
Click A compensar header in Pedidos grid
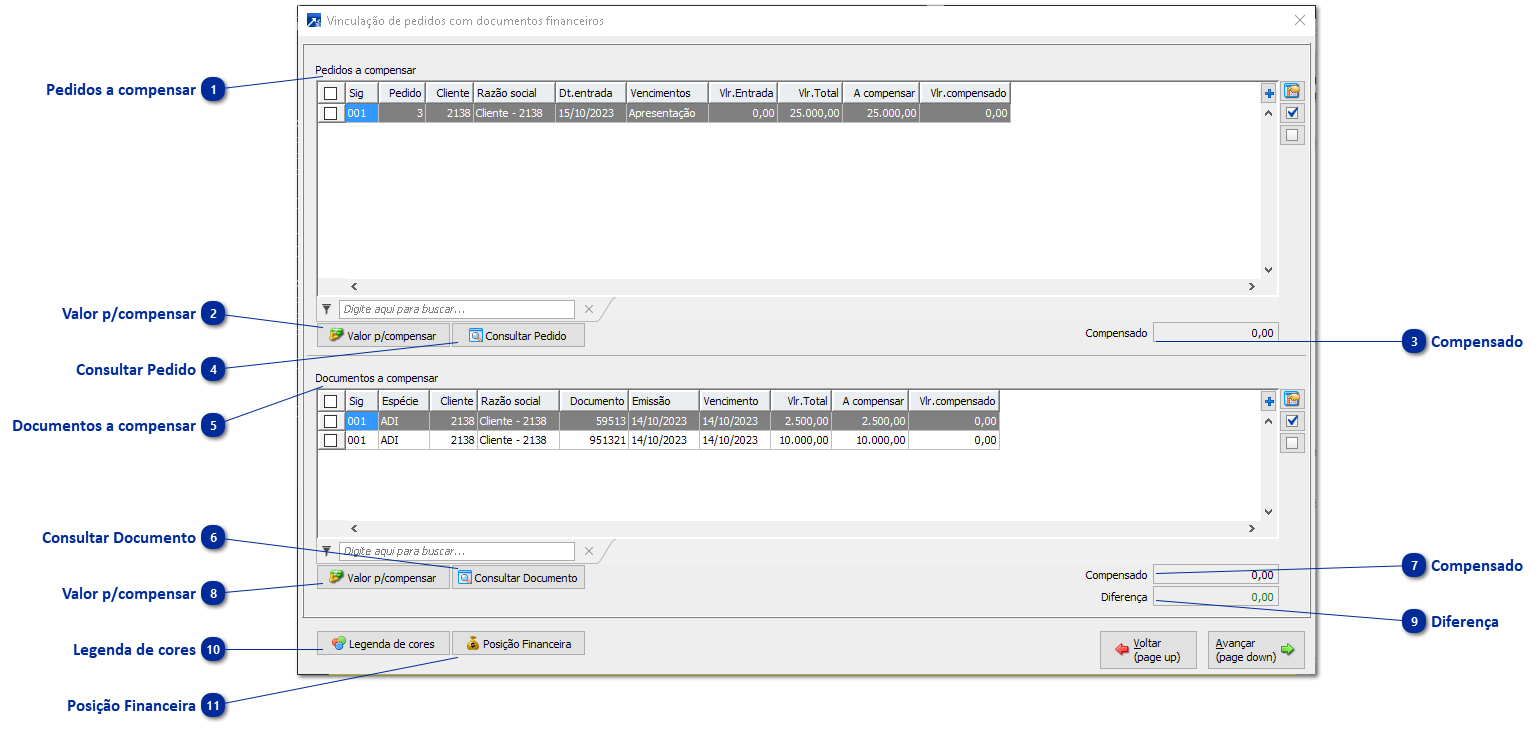[x=881, y=93]
